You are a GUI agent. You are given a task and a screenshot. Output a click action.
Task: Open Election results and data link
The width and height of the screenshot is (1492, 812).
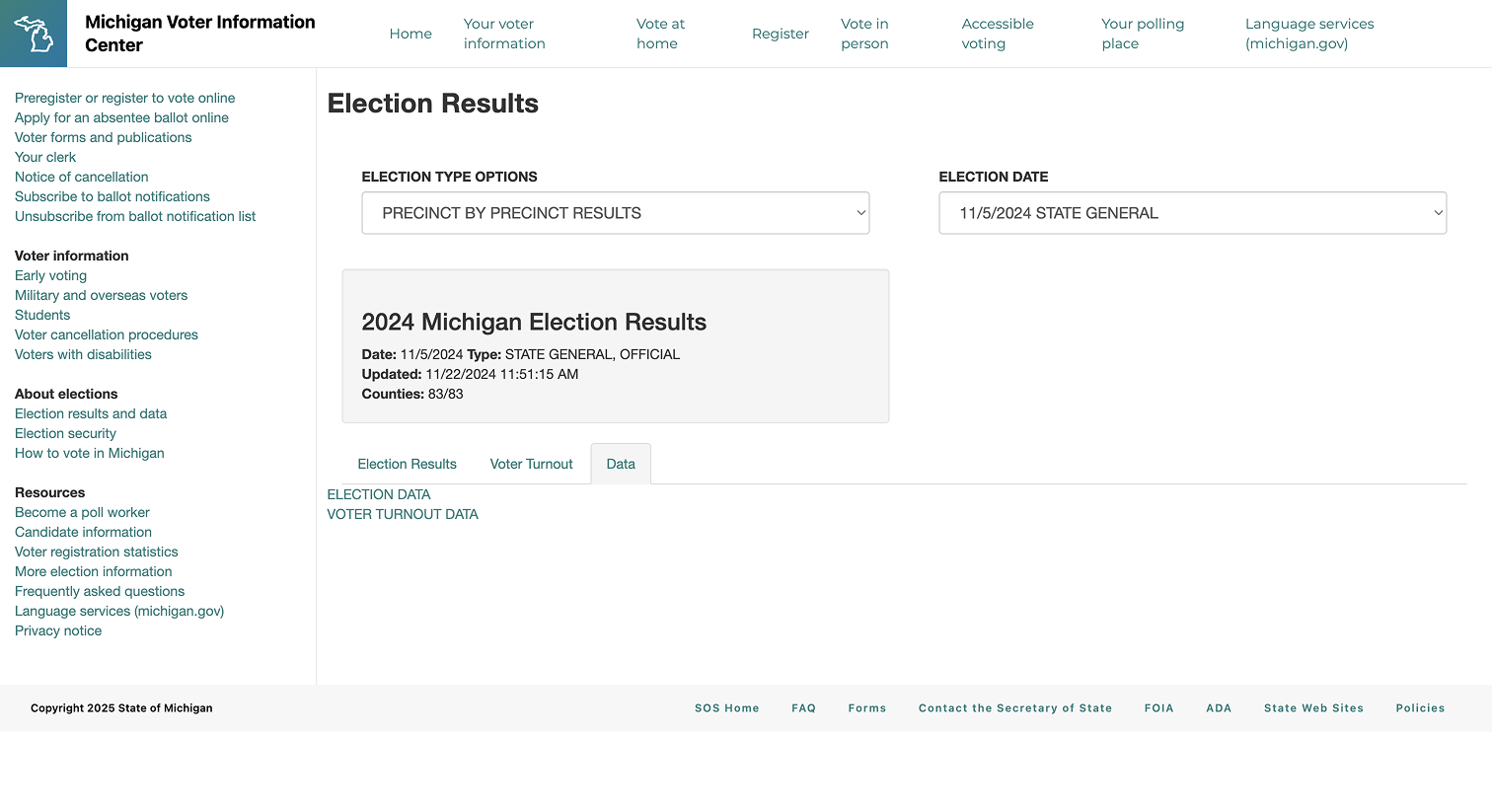[x=91, y=413]
